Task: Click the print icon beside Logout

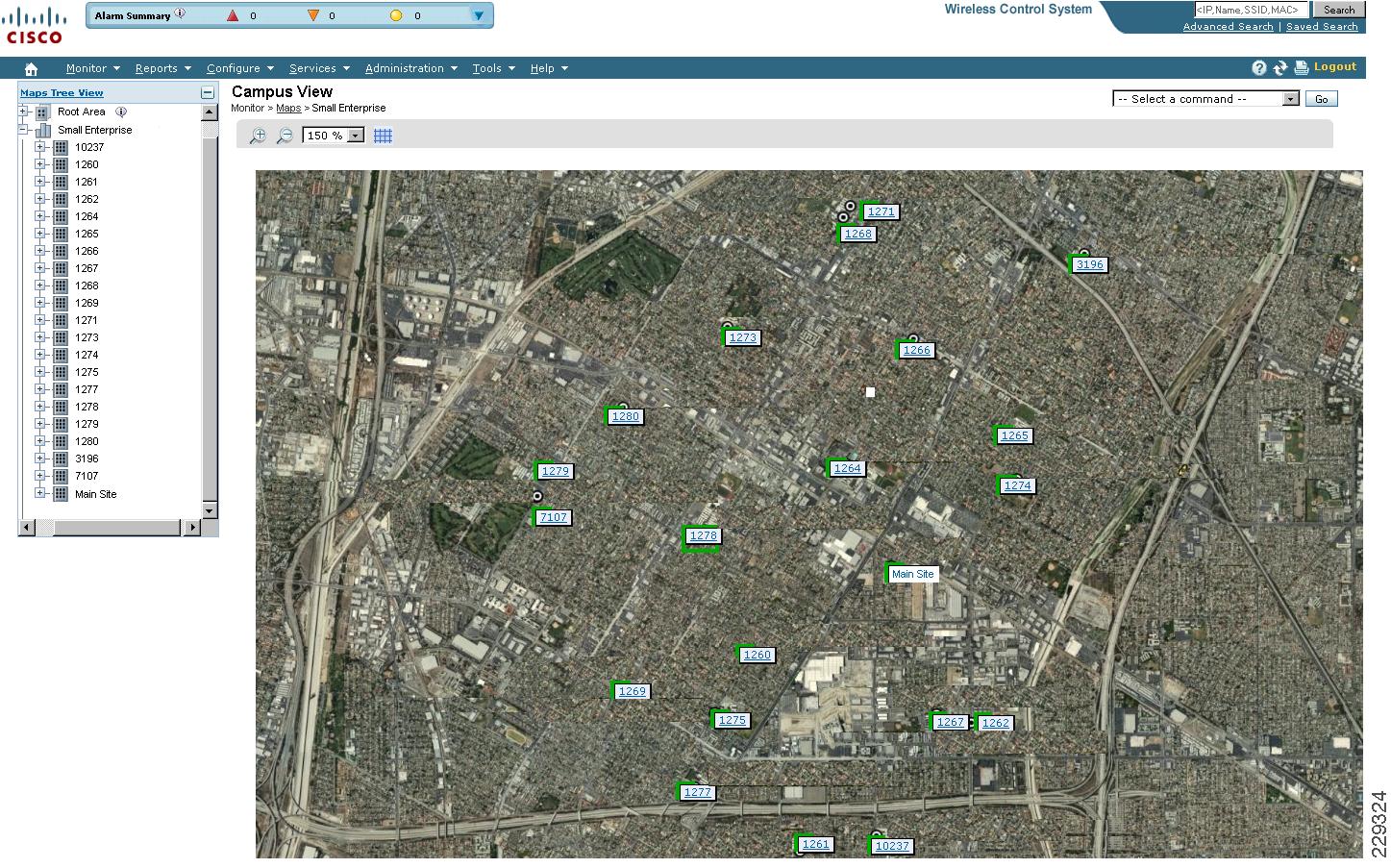Action: coord(1302,67)
